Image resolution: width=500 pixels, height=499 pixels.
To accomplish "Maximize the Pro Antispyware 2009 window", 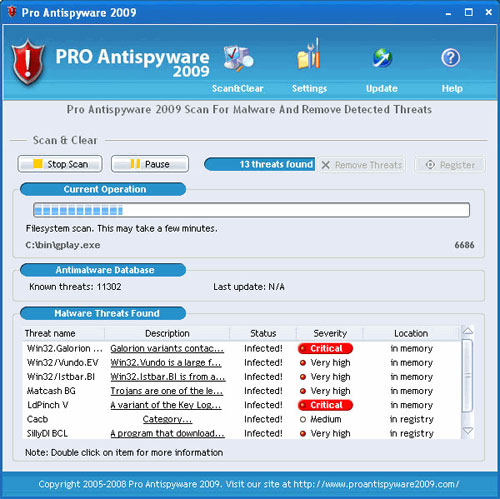I will pos(469,12).
